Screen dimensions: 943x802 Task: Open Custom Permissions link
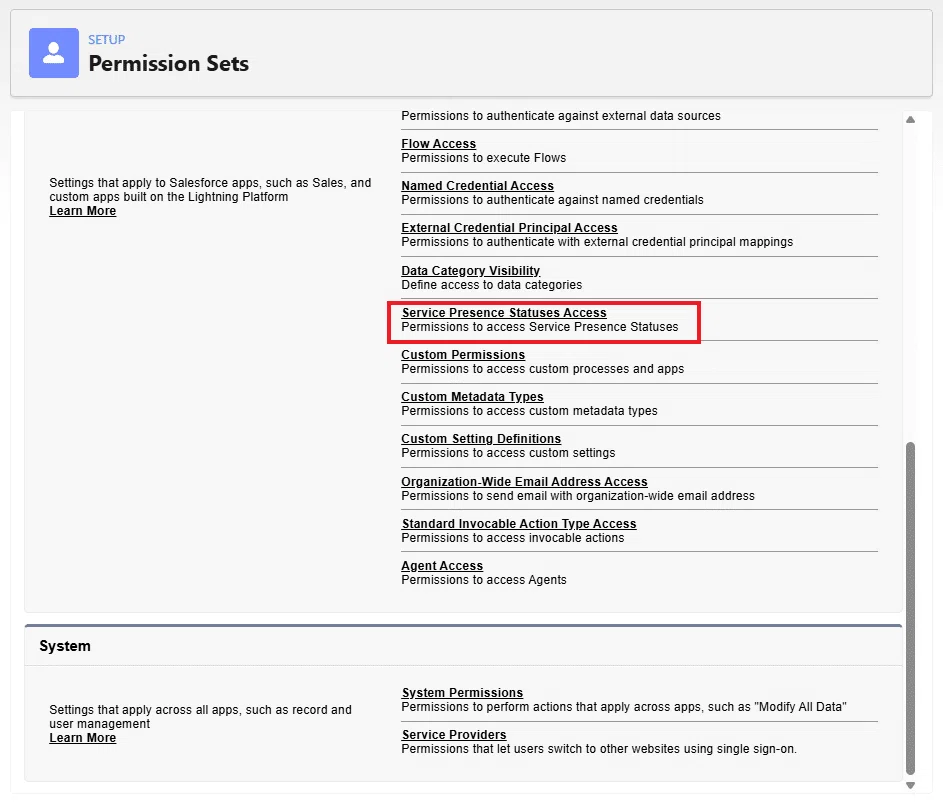click(x=463, y=355)
